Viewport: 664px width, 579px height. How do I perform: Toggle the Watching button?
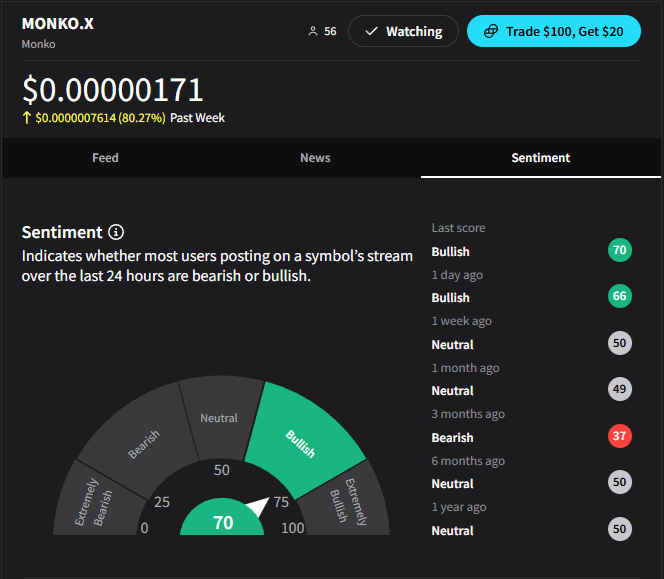point(403,31)
